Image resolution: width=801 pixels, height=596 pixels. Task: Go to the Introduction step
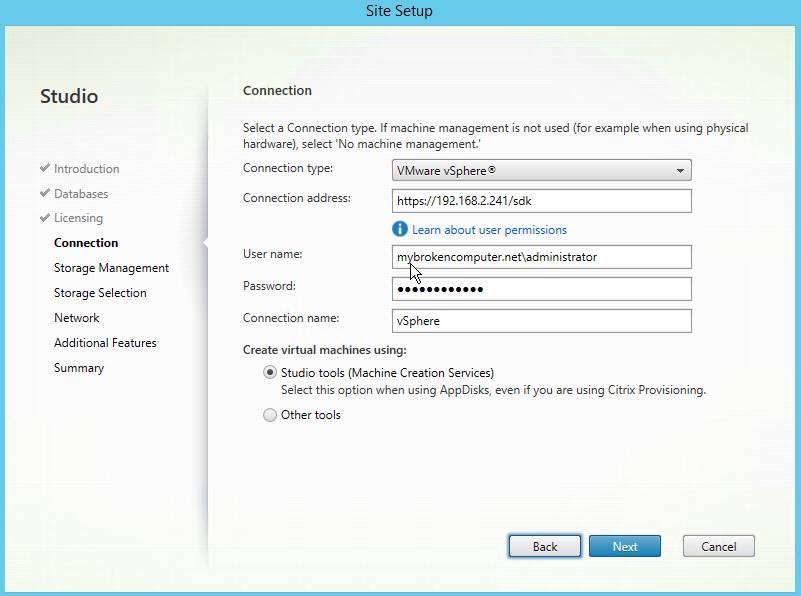pos(86,169)
